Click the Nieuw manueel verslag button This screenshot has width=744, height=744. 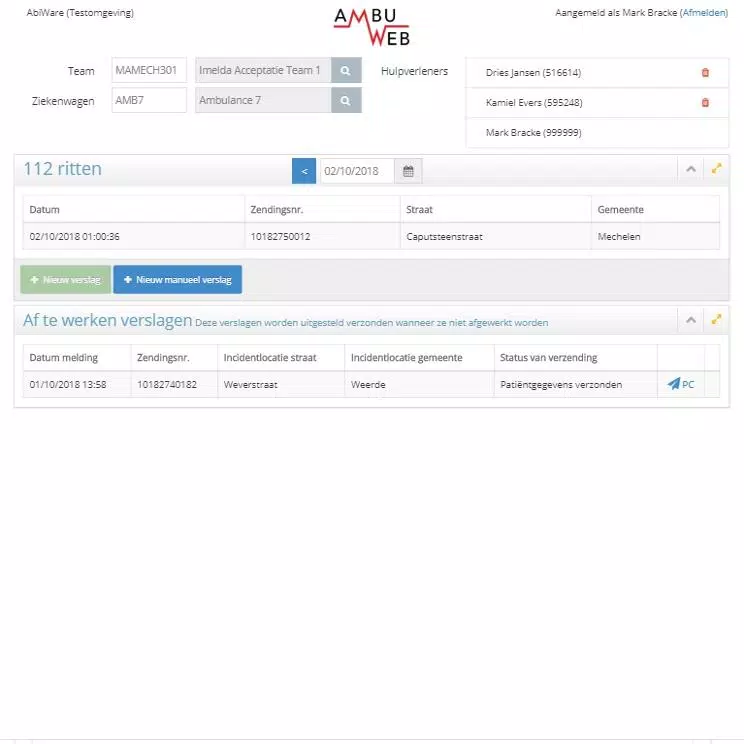(177, 280)
